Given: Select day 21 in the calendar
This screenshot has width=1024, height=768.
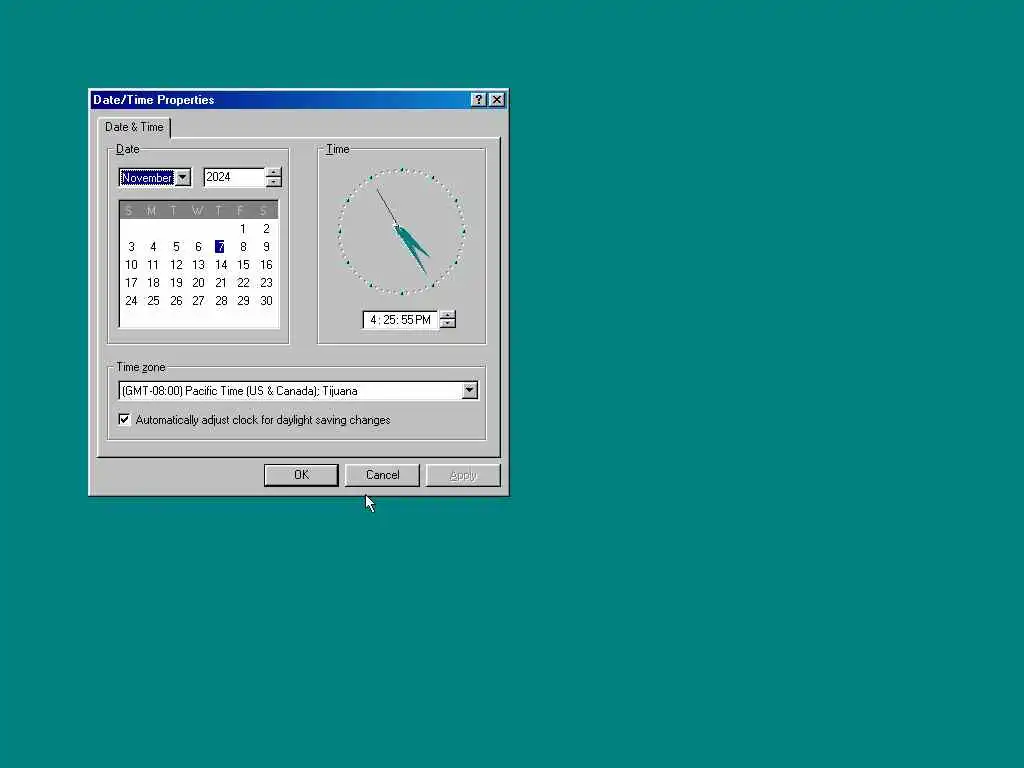Looking at the screenshot, I should [x=221, y=283].
